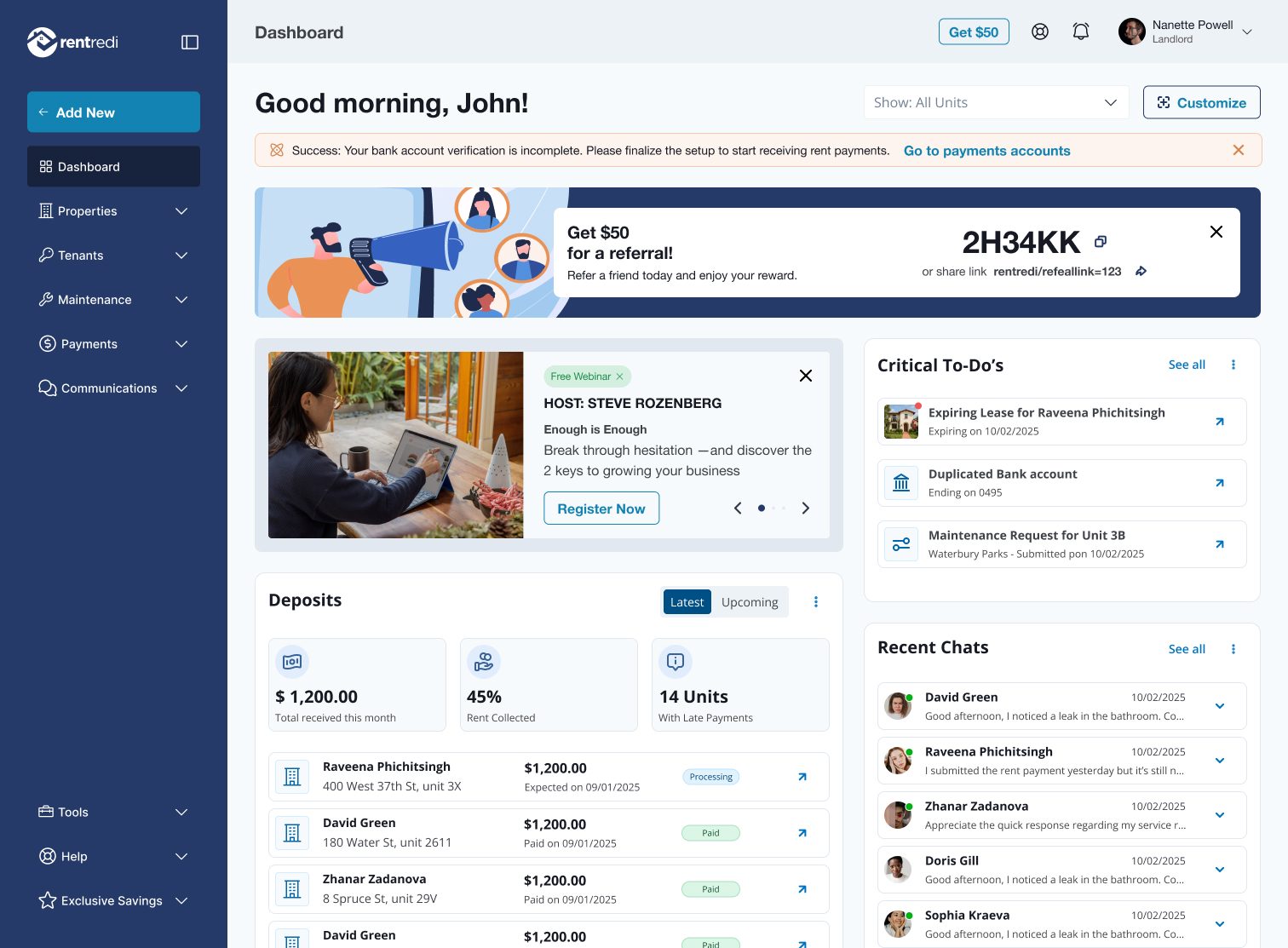Screen dimensions: 1288x948
Task: Expand Doris Gill's chat message
Action: 1220,870
